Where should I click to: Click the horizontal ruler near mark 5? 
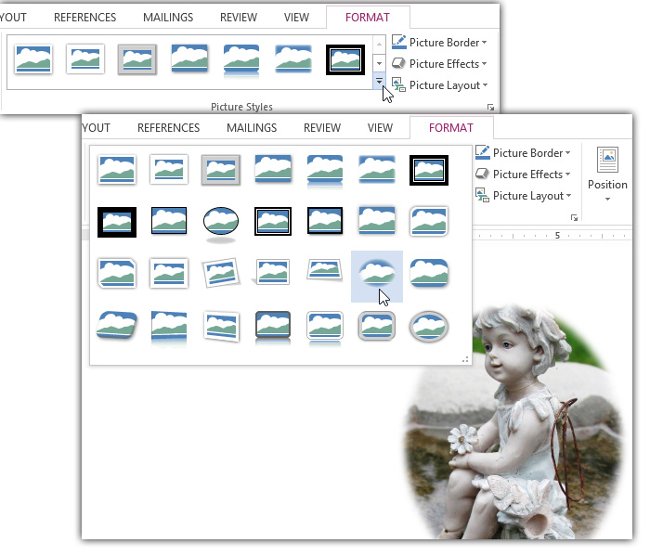coord(557,236)
